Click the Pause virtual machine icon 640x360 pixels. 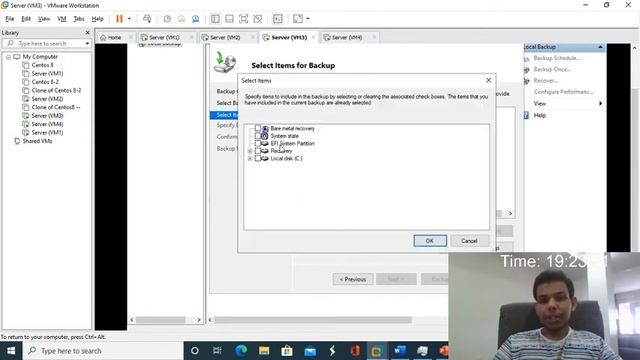click(x=119, y=19)
